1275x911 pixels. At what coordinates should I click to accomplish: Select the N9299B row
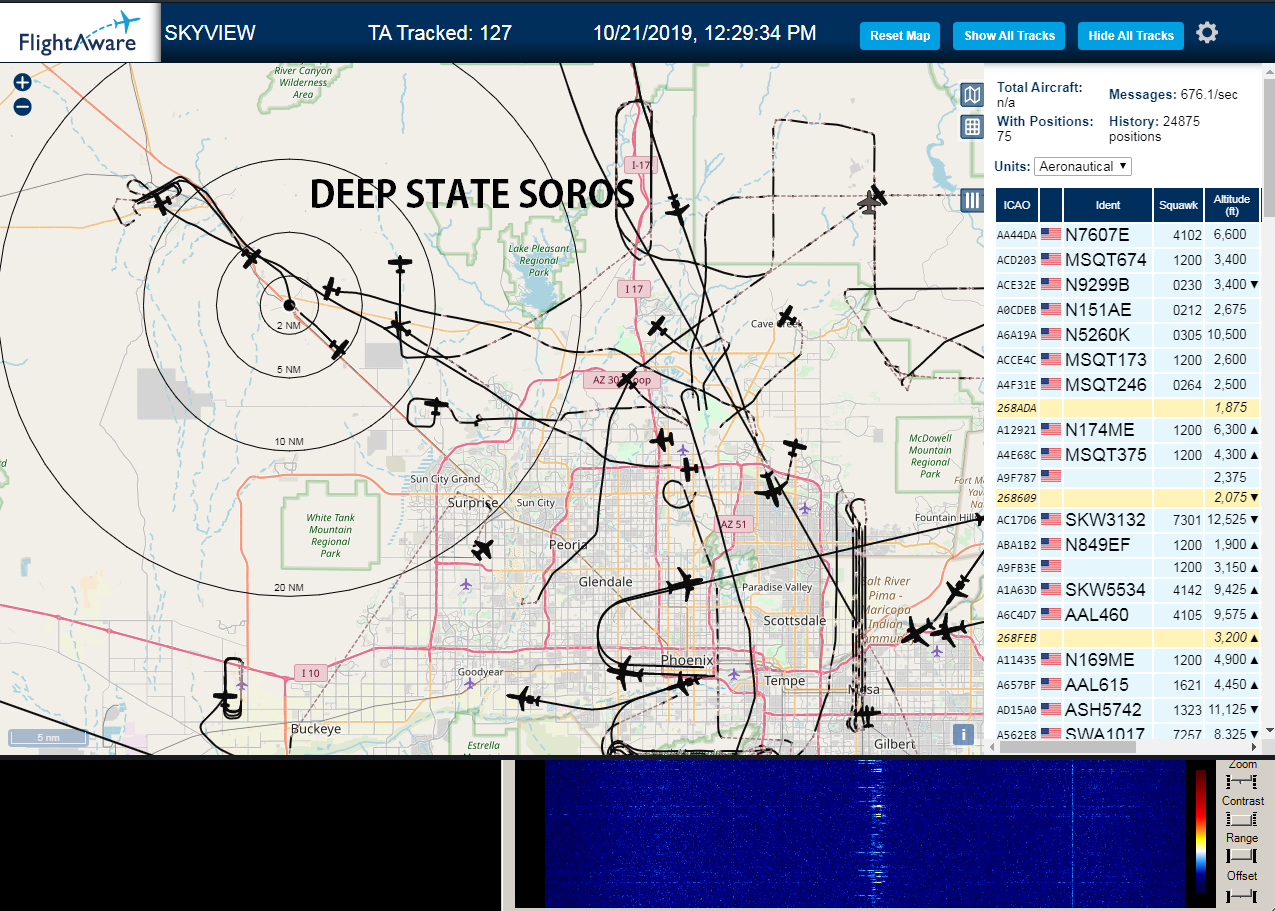[x=1128, y=284]
